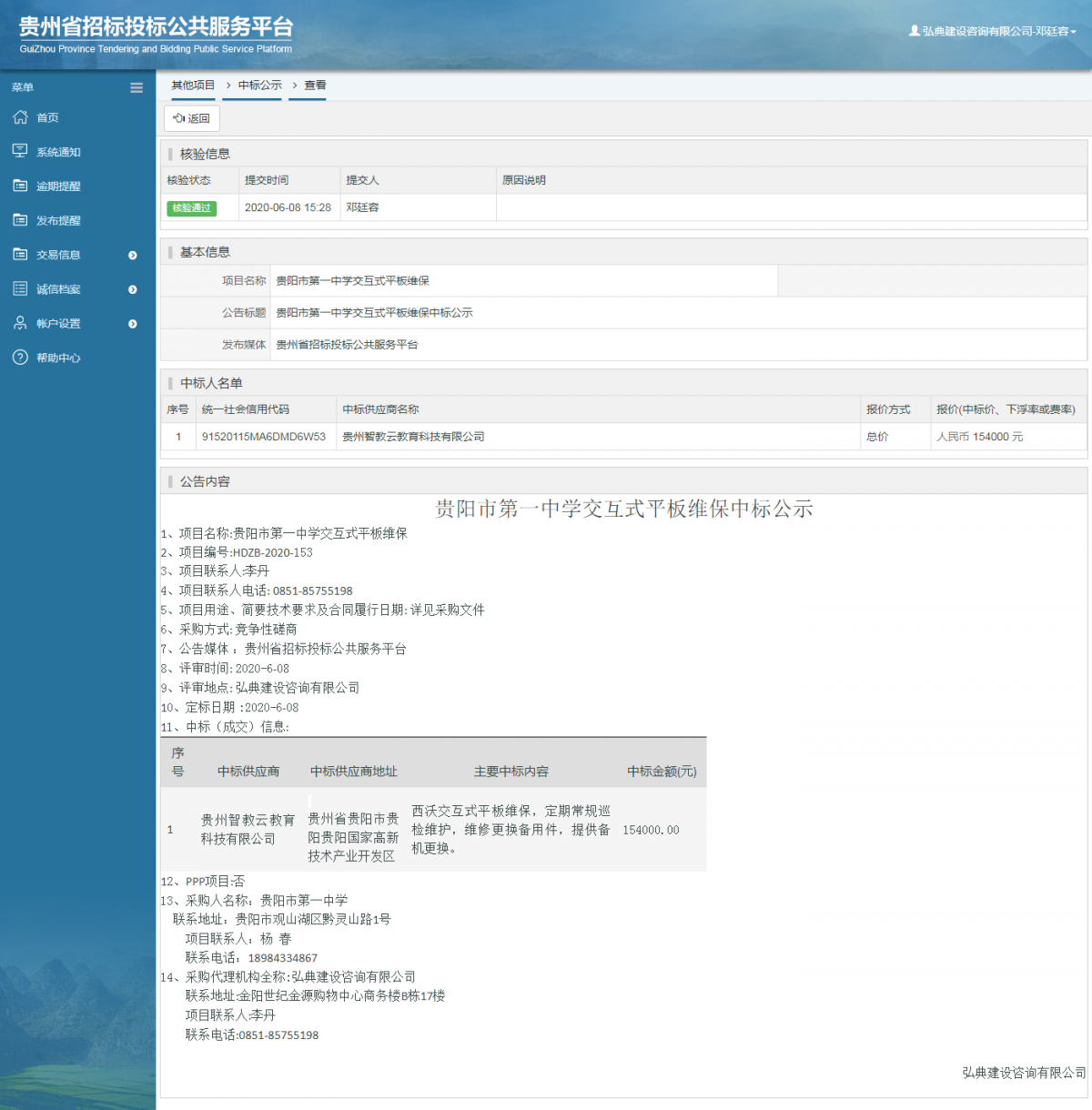Click the phone number 18984334867
The width and height of the screenshot is (1092, 1110).
(282, 958)
